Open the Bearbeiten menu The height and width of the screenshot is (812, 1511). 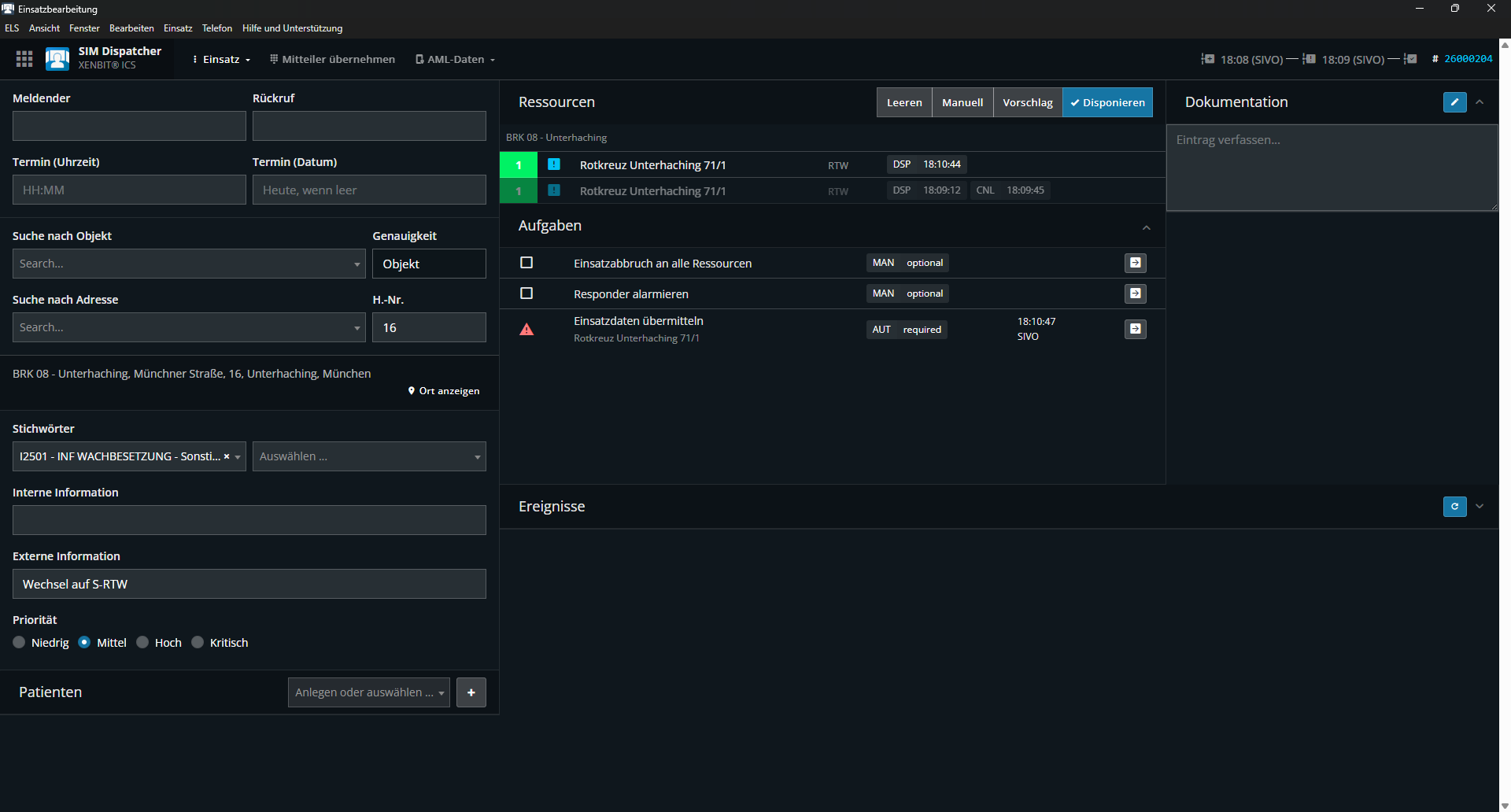[x=131, y=28]
